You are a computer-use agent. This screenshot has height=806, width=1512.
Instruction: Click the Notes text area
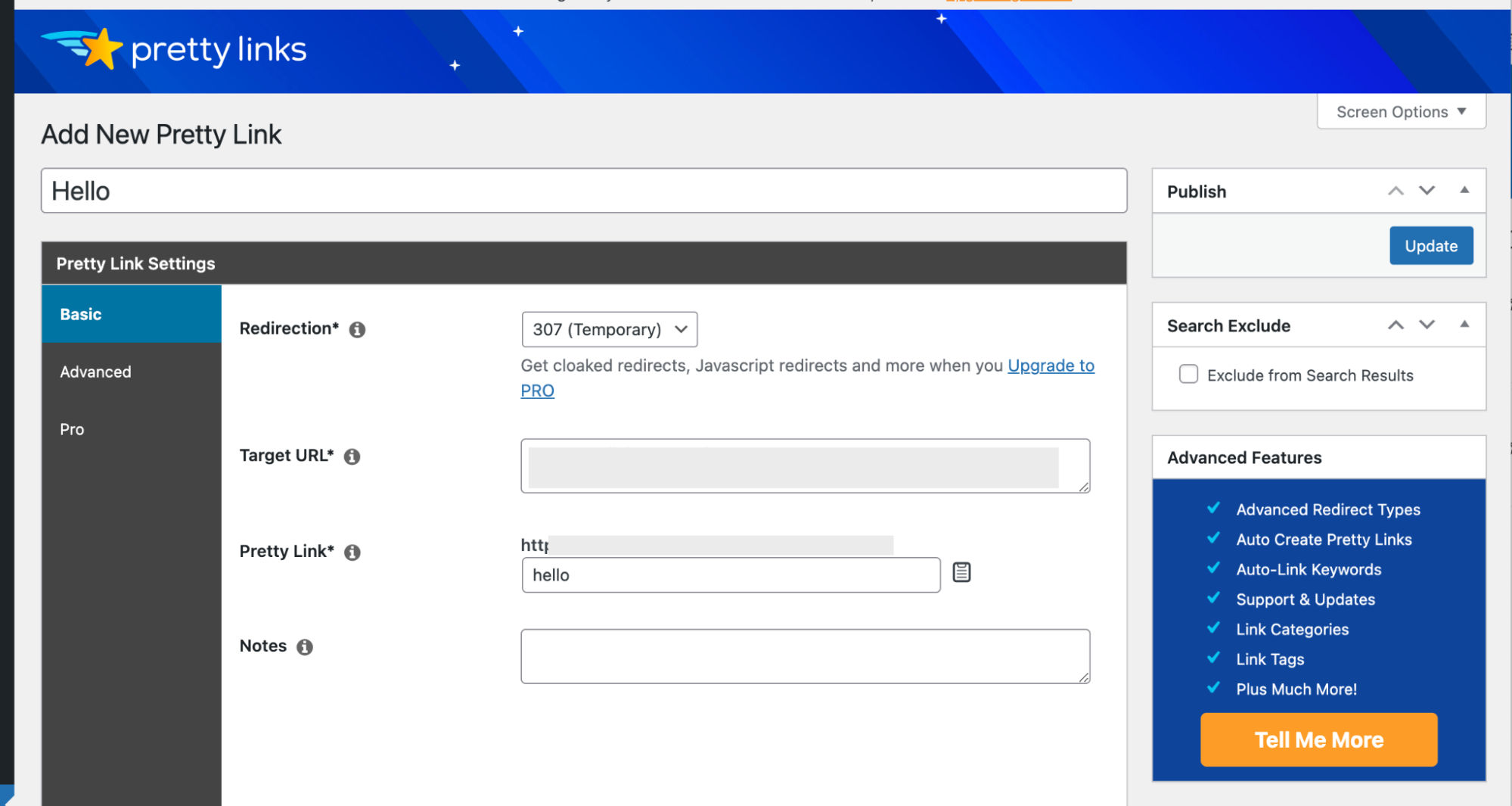point(805,656)
